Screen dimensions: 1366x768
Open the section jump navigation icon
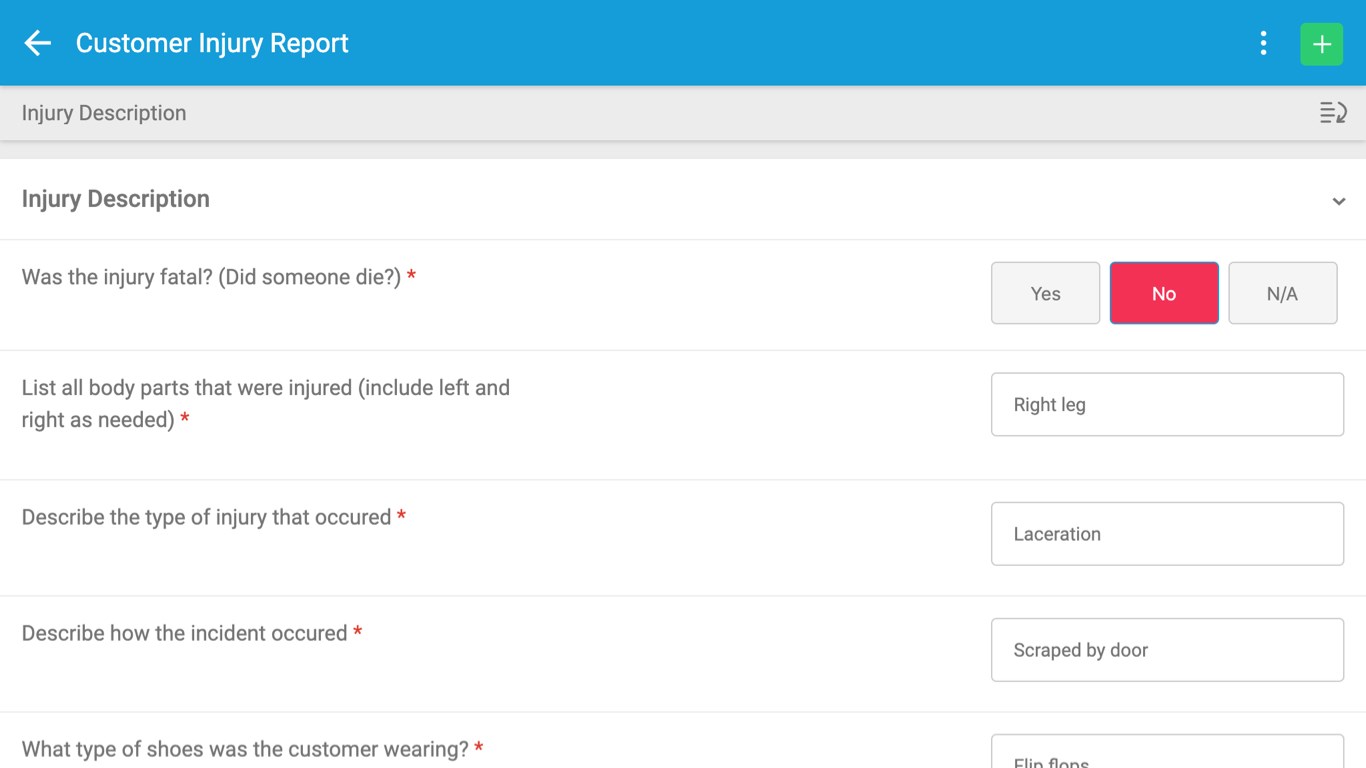click(x=1334, y=112)
